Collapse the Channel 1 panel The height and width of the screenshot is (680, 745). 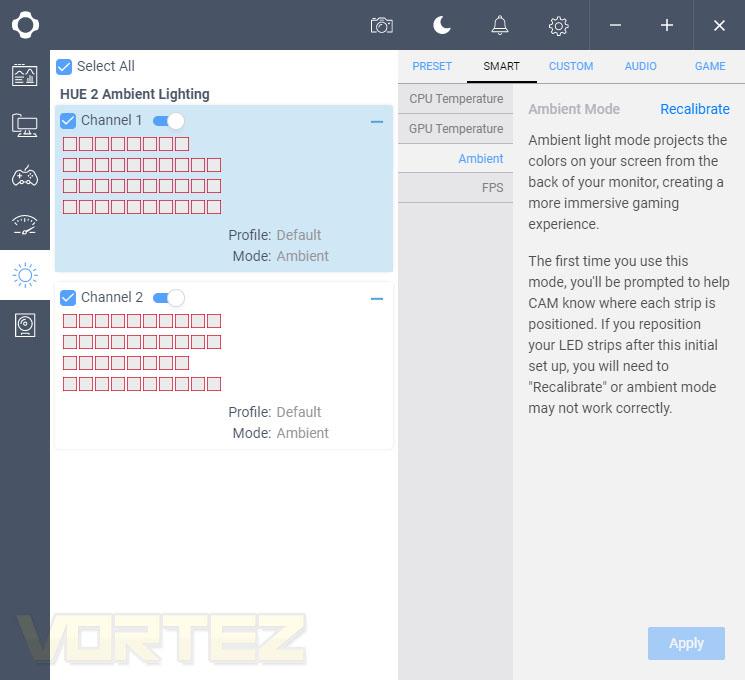[x=377, y=122]
